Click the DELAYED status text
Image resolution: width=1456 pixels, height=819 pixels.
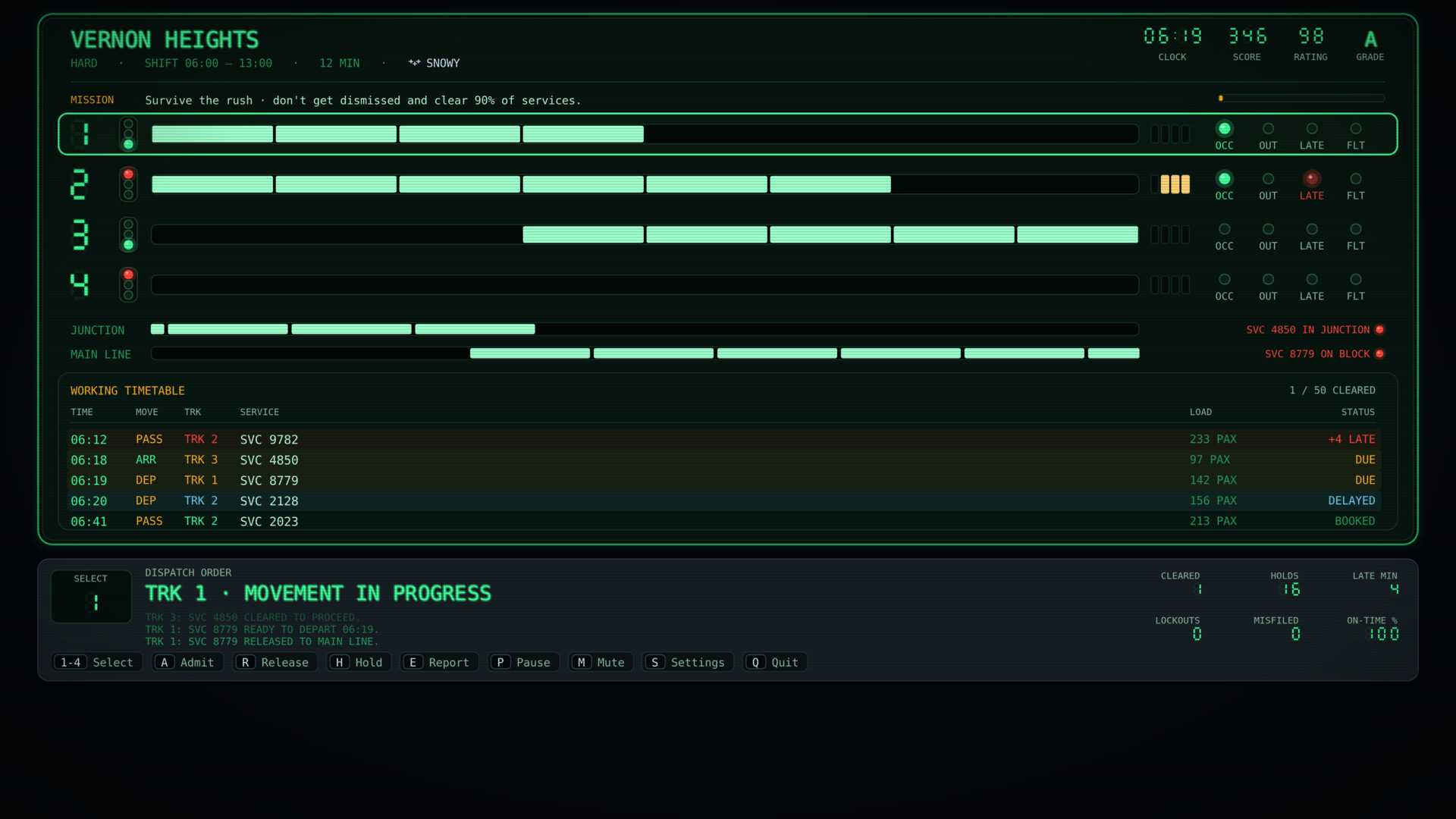pos(1351,501)
